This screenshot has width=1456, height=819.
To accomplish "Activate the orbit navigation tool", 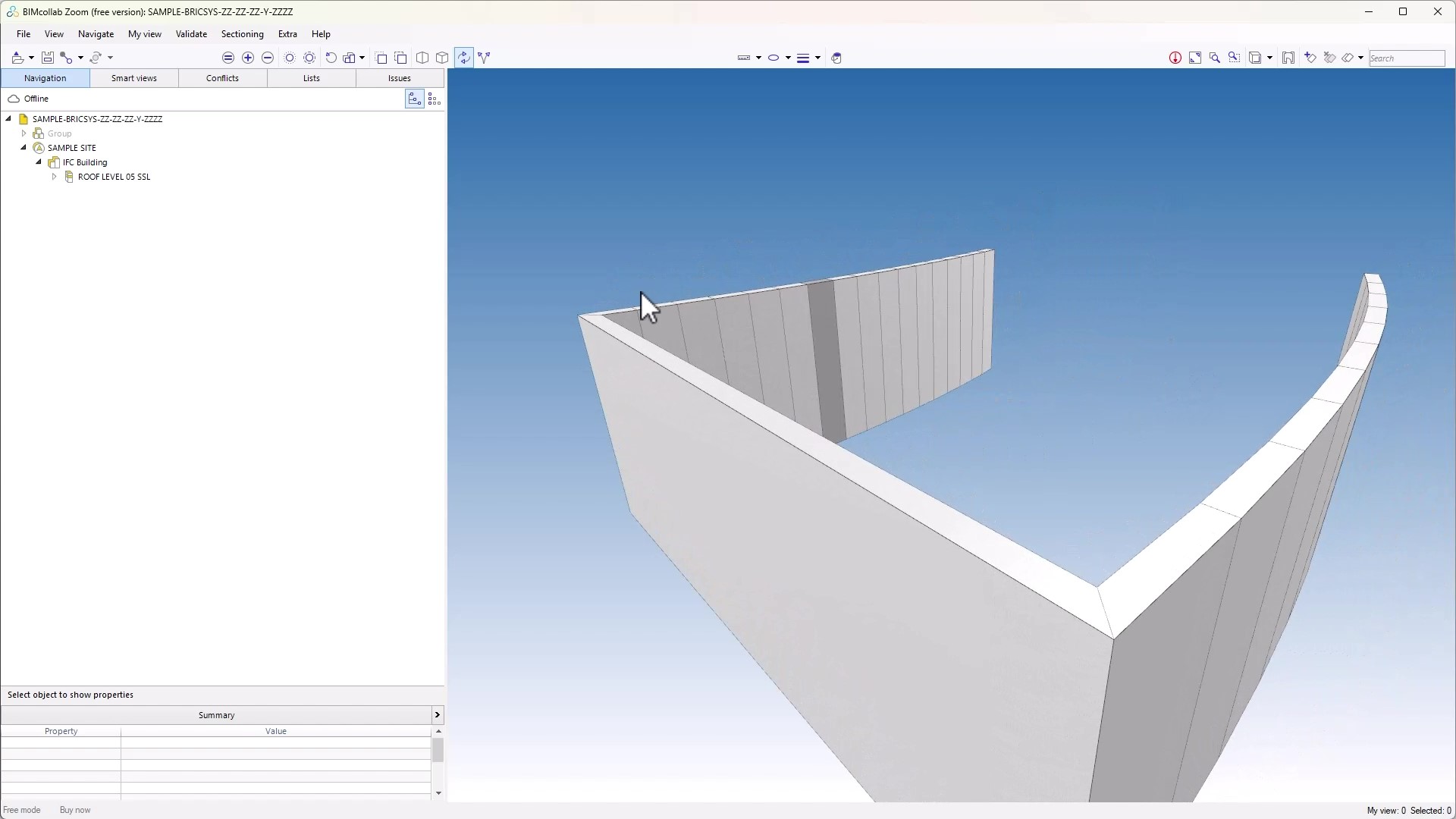I will click(x=465, y=58).
